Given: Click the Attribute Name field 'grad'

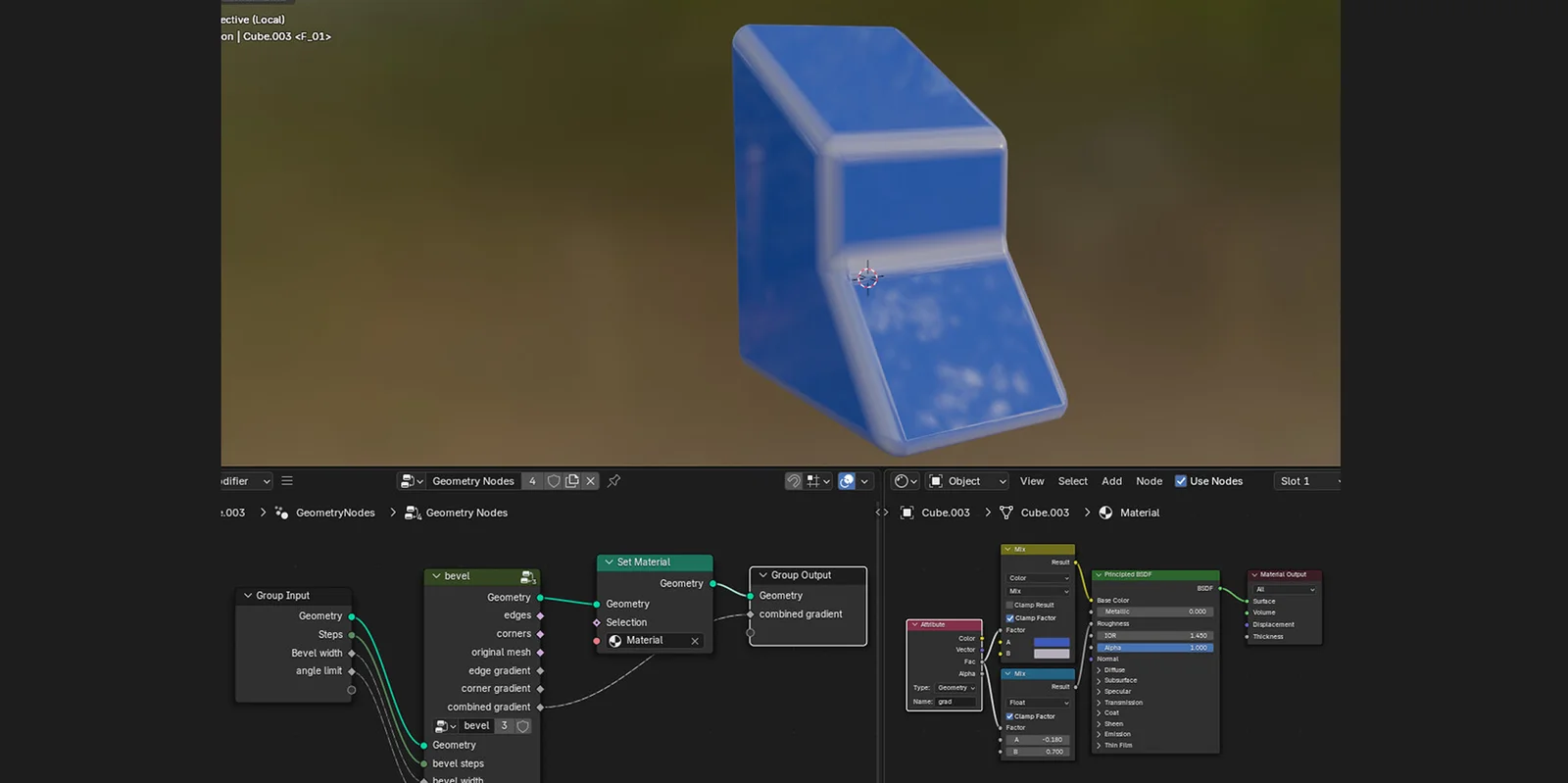Looking at the screenshot, I should [955, 702].
